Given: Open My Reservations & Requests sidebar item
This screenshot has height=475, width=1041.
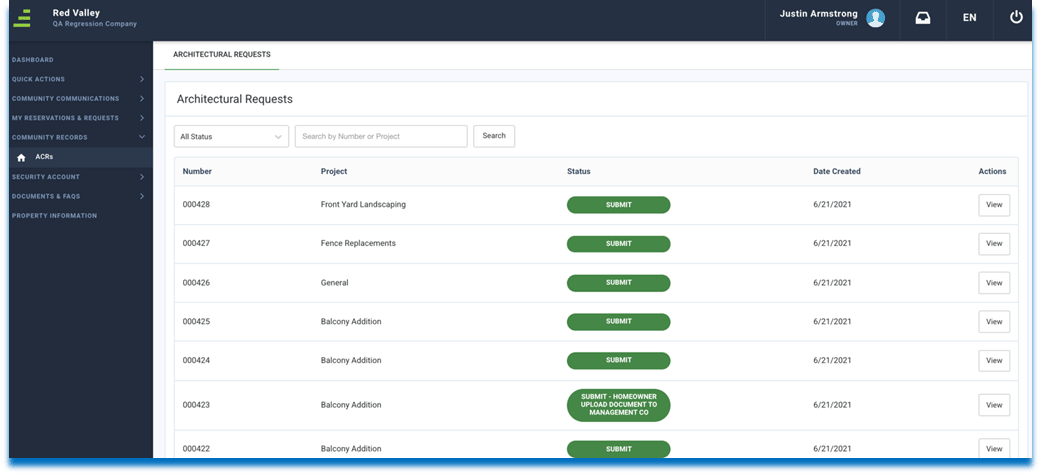Looking at the screenshot, I should click(x=65, y=118).
